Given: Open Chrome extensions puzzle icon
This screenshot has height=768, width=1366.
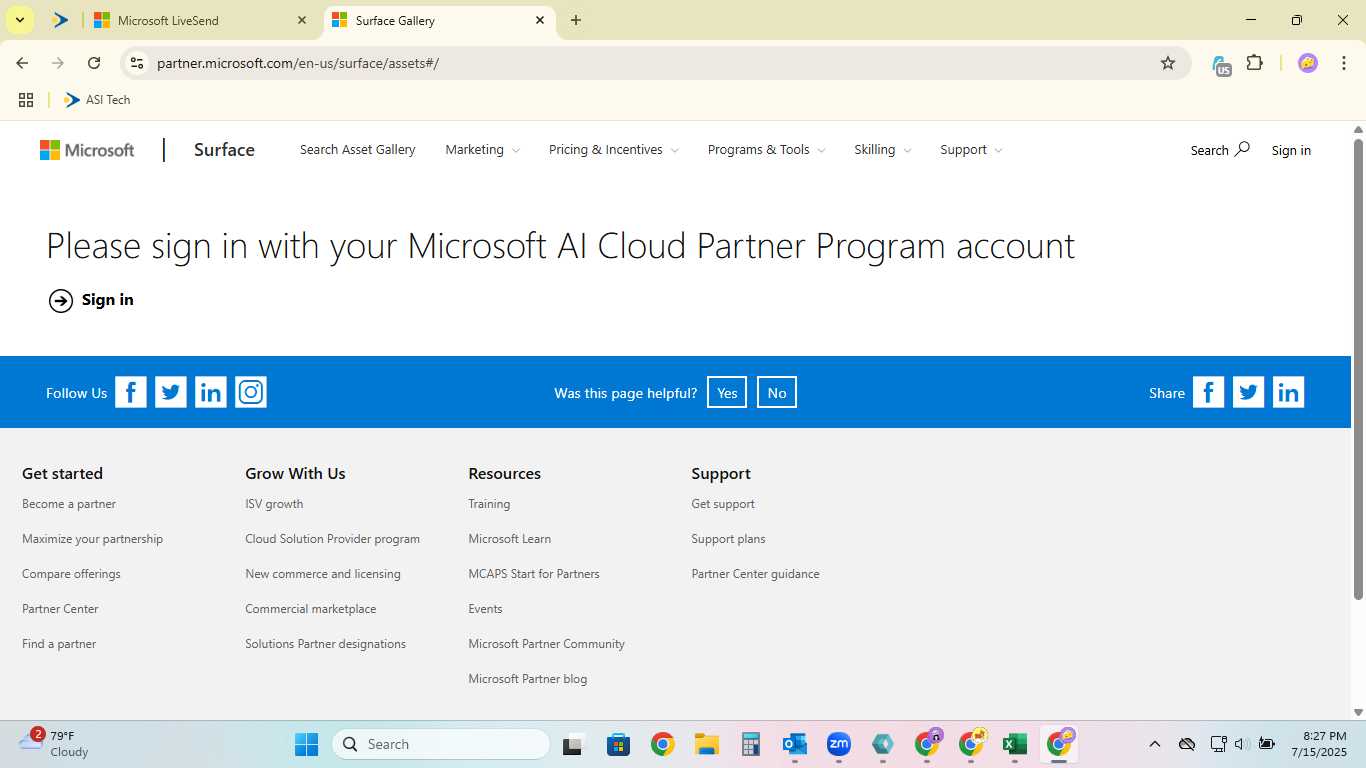Looking at the screenshot, I should pyautogui.click(x=1254, y=63).
